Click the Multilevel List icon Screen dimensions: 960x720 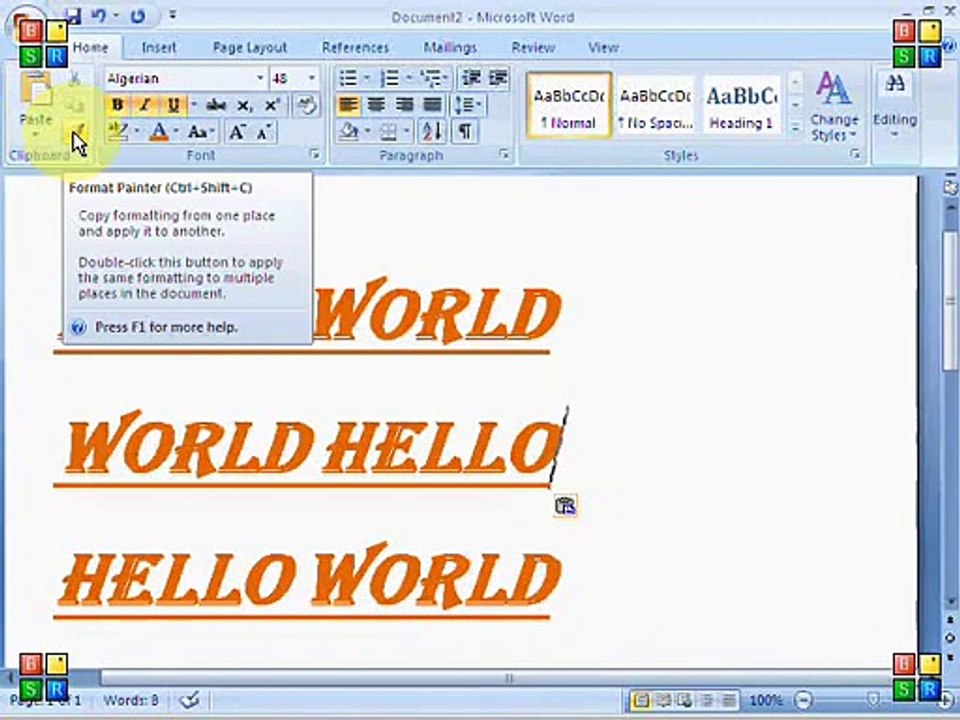coord(430,78)
